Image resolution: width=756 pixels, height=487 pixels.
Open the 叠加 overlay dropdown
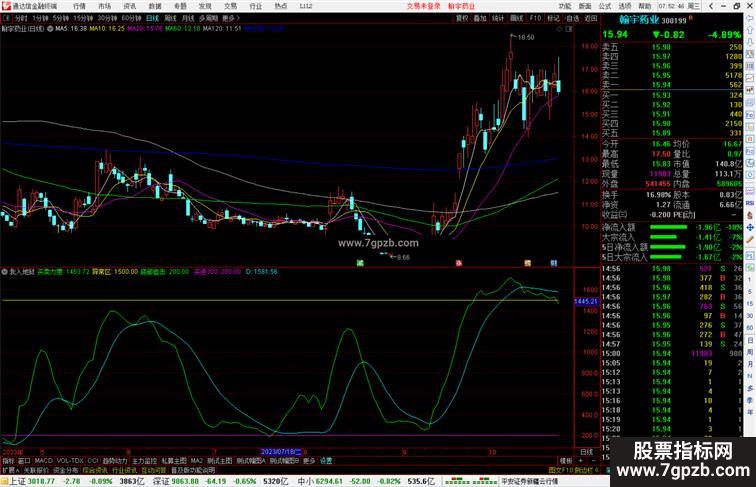480,18
